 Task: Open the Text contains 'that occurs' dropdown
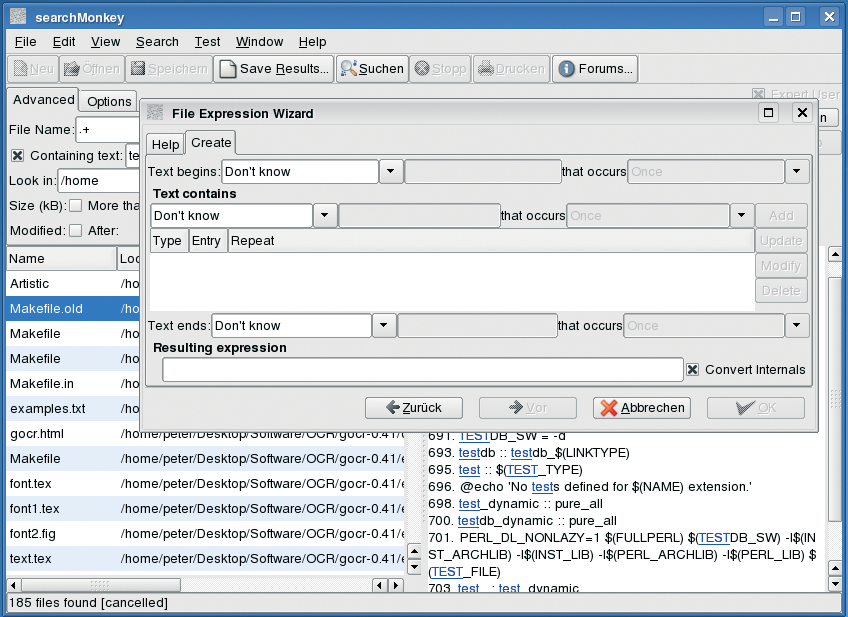click(741, 215)
